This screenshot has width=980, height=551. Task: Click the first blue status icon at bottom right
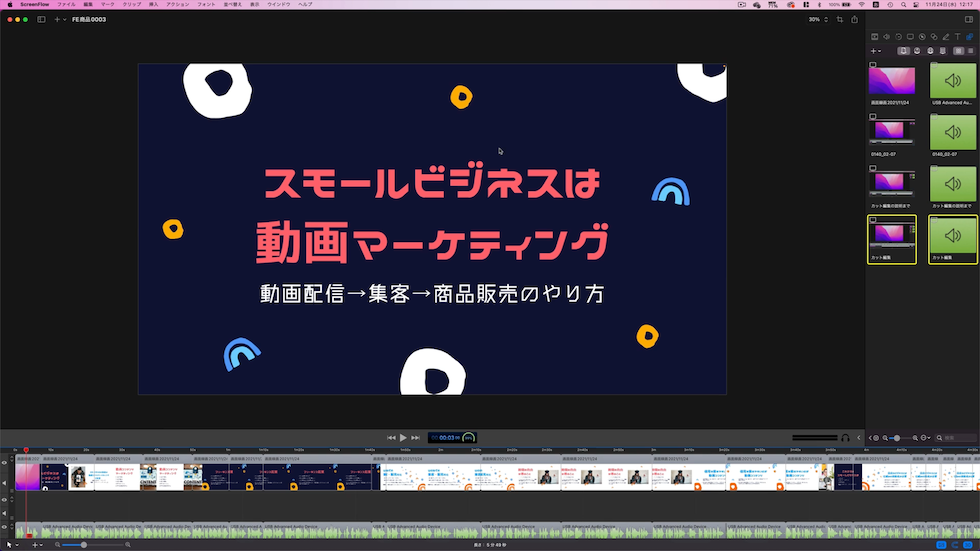(941, 545)
